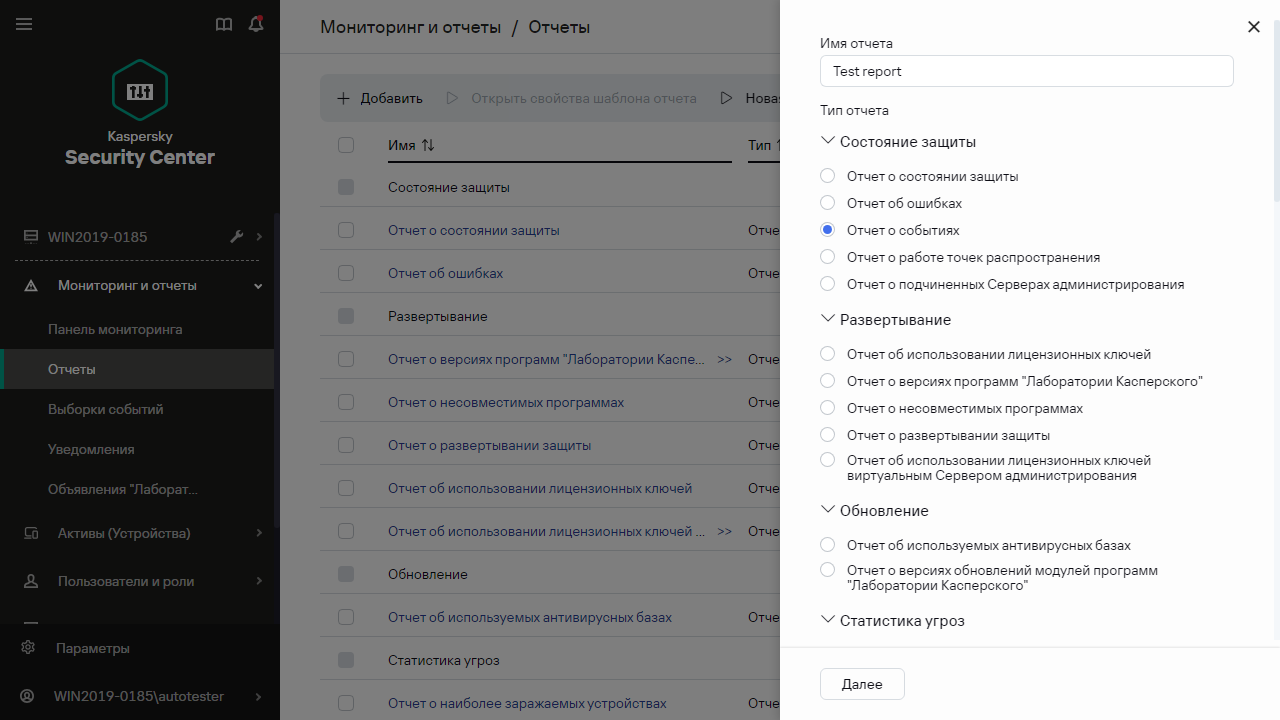Close the report wizard panel
Image resolution: width=1280 pixels, height=720 pixels.
pyautogui.click(x=1254, y=27)
